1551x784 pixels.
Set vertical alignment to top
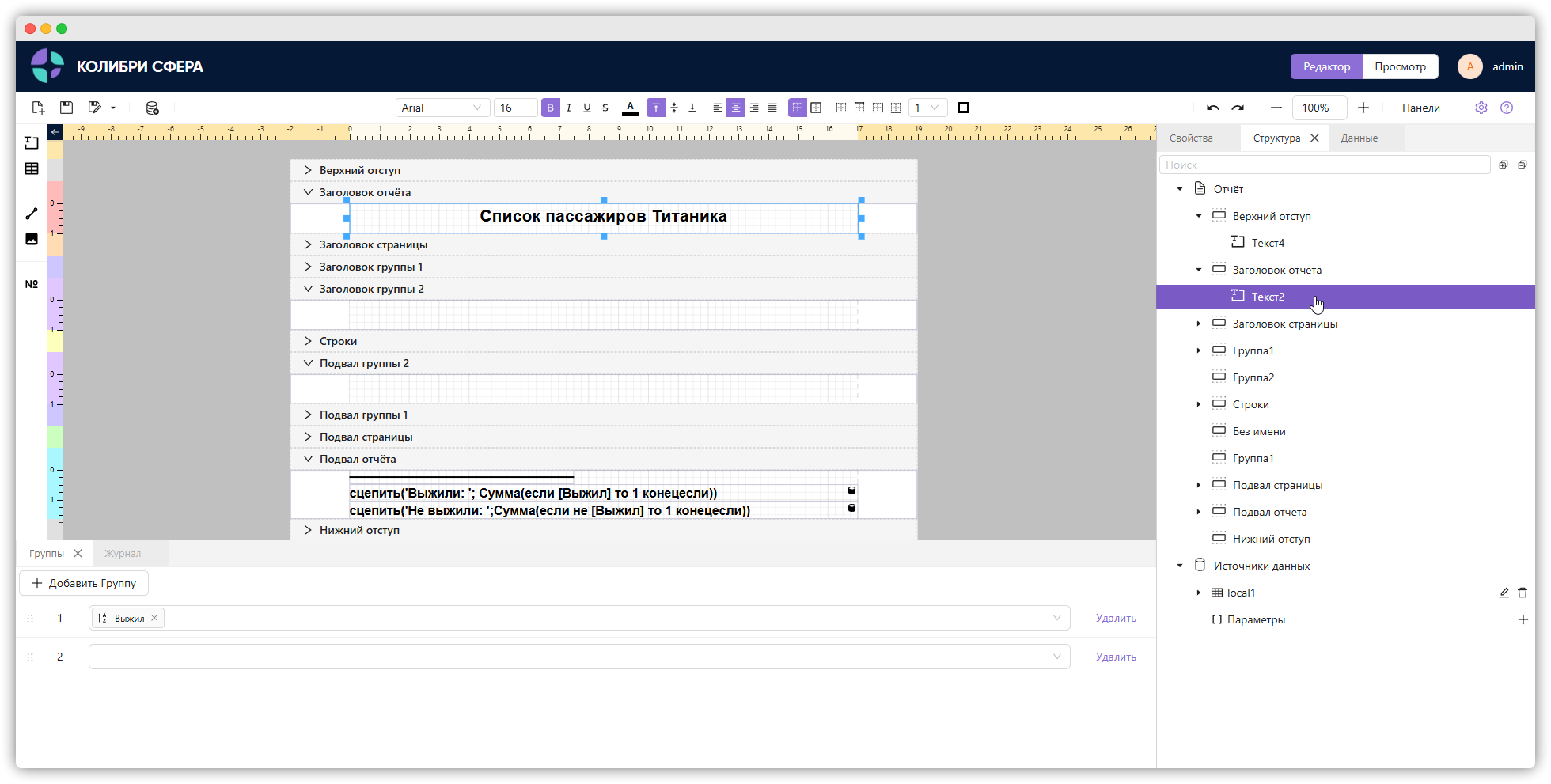click(x=656, y=108)
